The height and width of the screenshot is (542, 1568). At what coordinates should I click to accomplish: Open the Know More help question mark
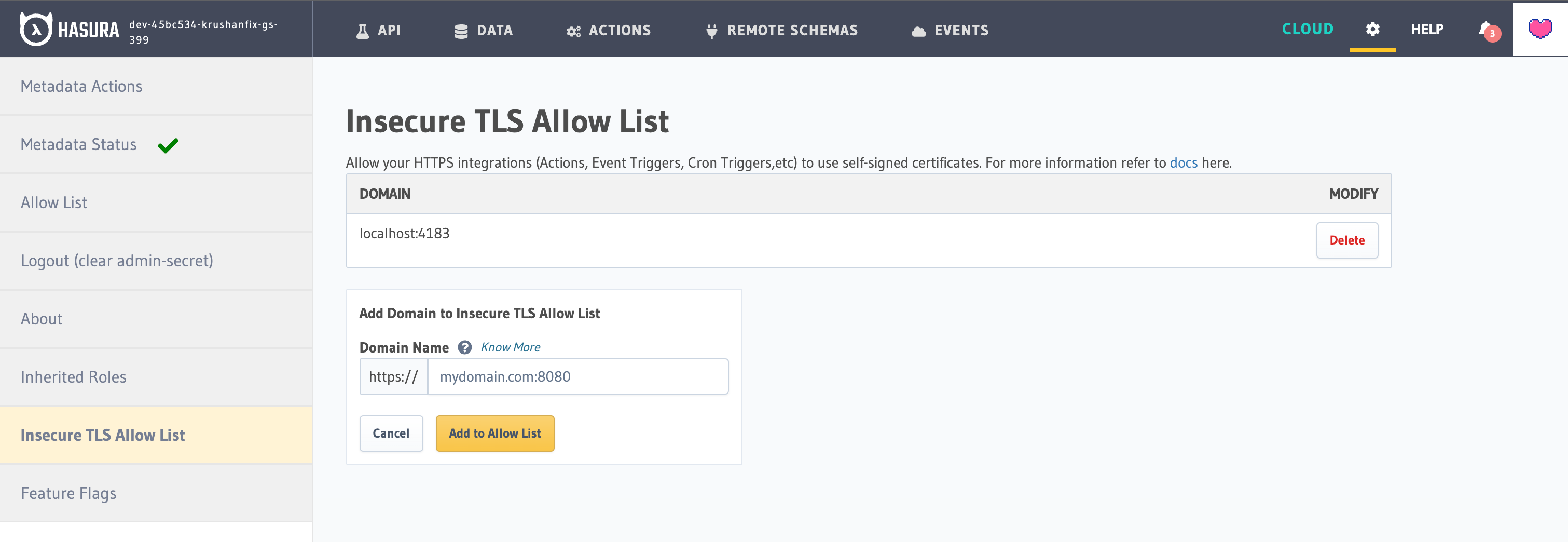[464, 347]
